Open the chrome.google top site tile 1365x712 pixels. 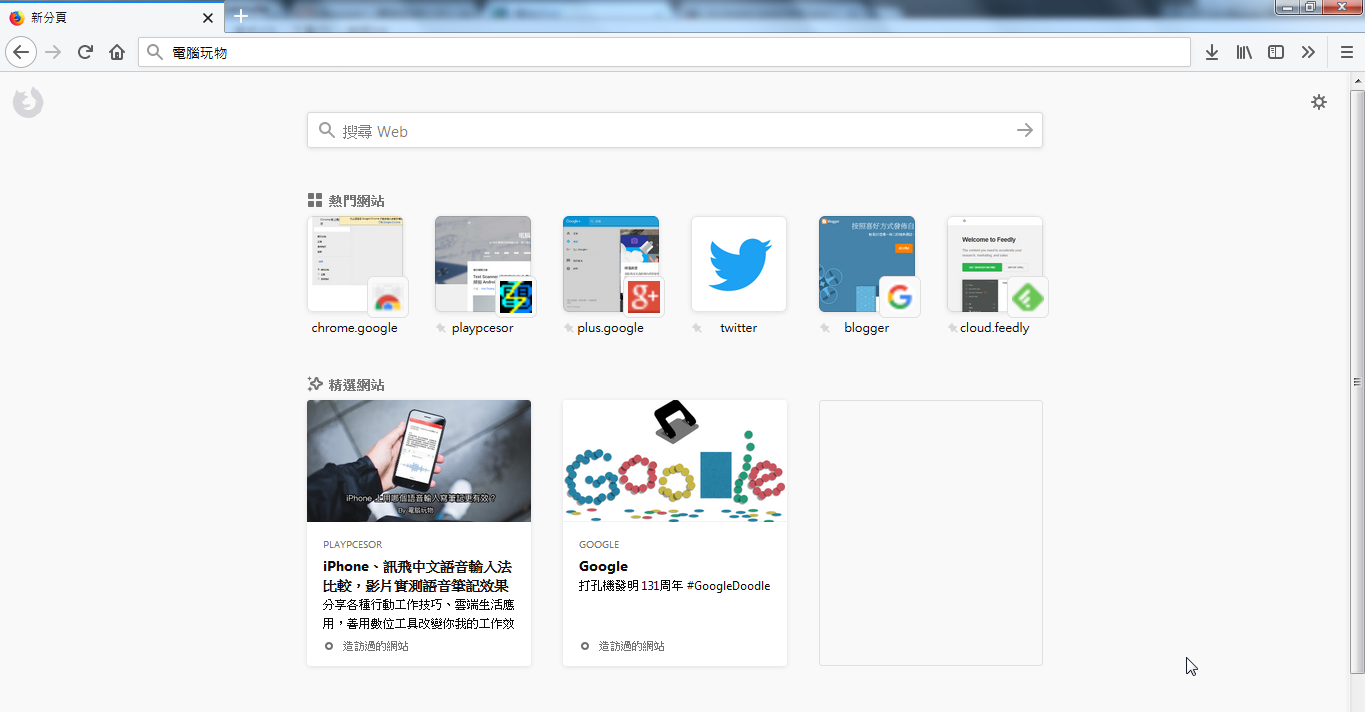[x=355, y=264]
